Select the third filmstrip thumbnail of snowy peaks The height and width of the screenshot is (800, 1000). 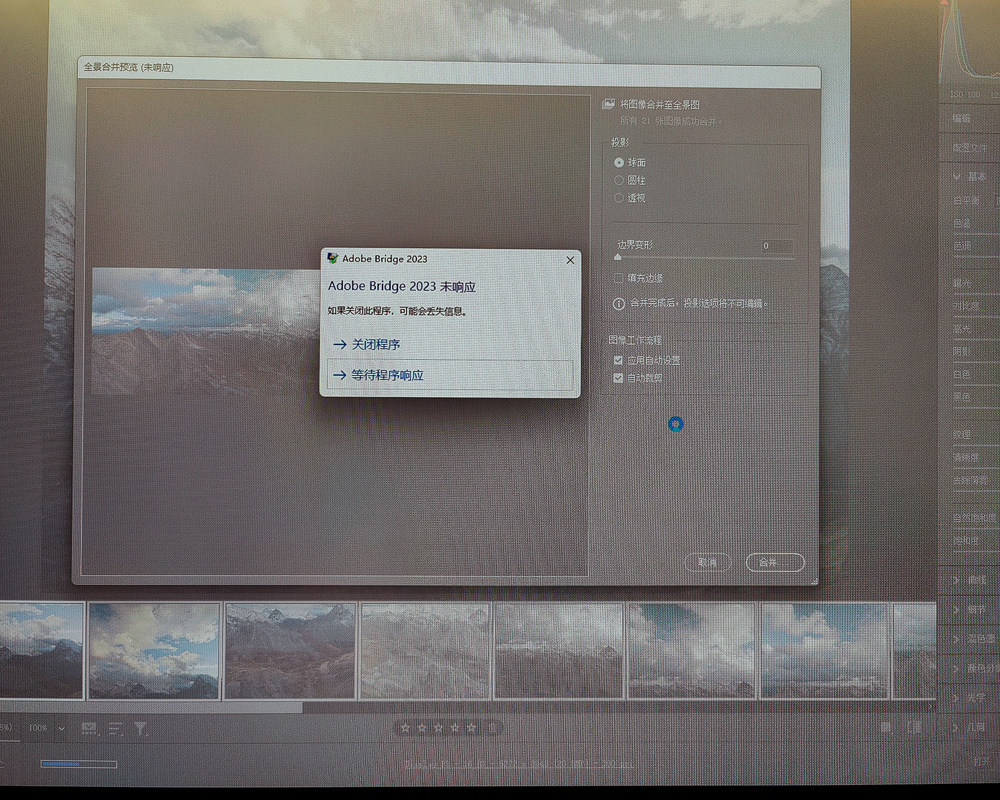[x=290, y=651]
